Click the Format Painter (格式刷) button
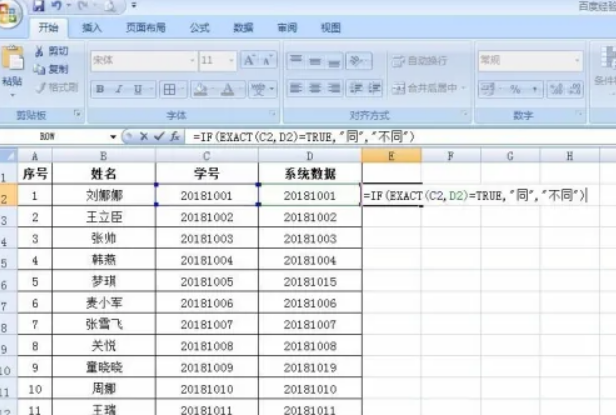 coord(57,87)
